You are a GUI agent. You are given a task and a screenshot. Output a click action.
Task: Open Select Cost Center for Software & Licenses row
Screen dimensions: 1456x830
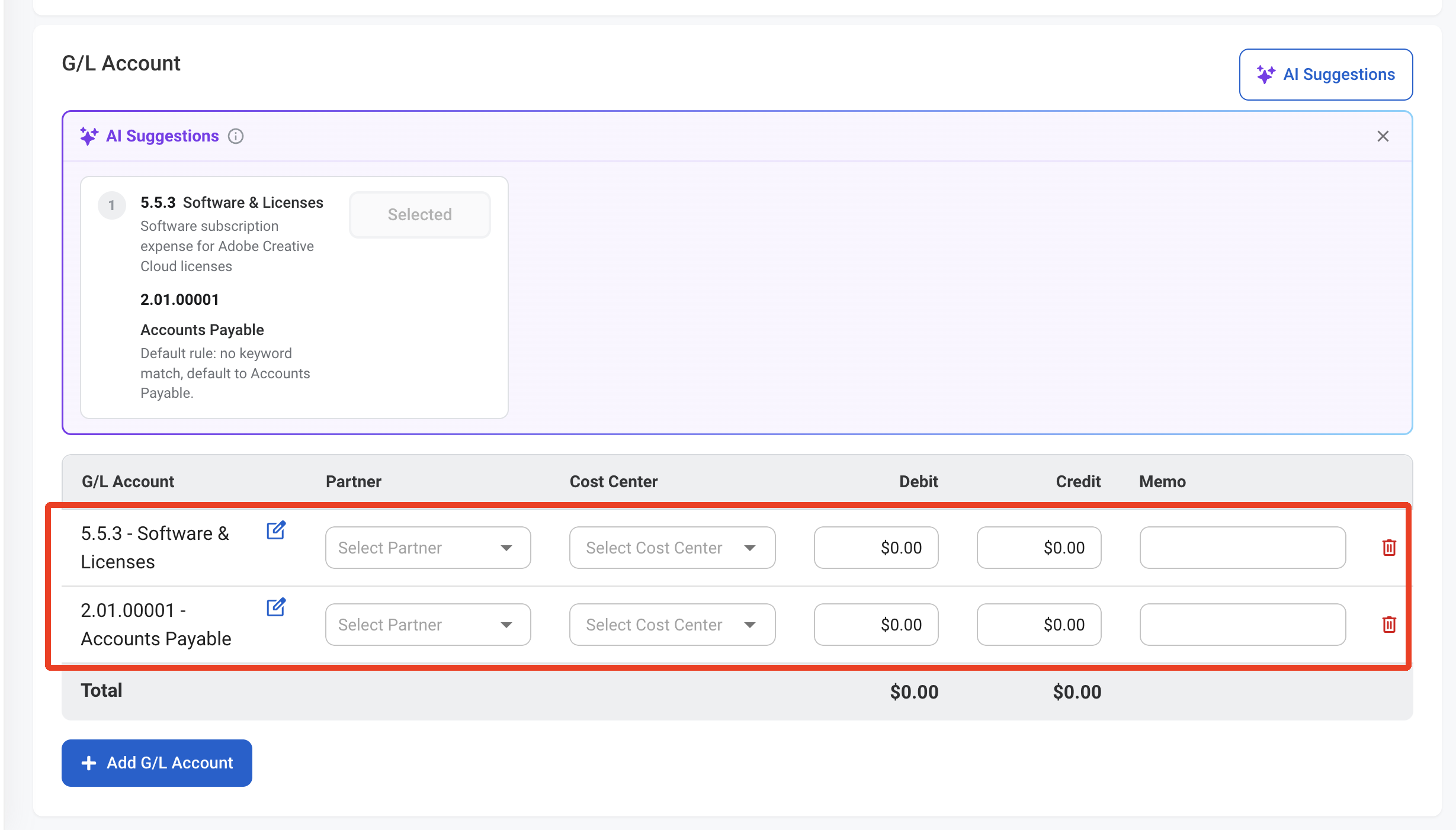672,548
